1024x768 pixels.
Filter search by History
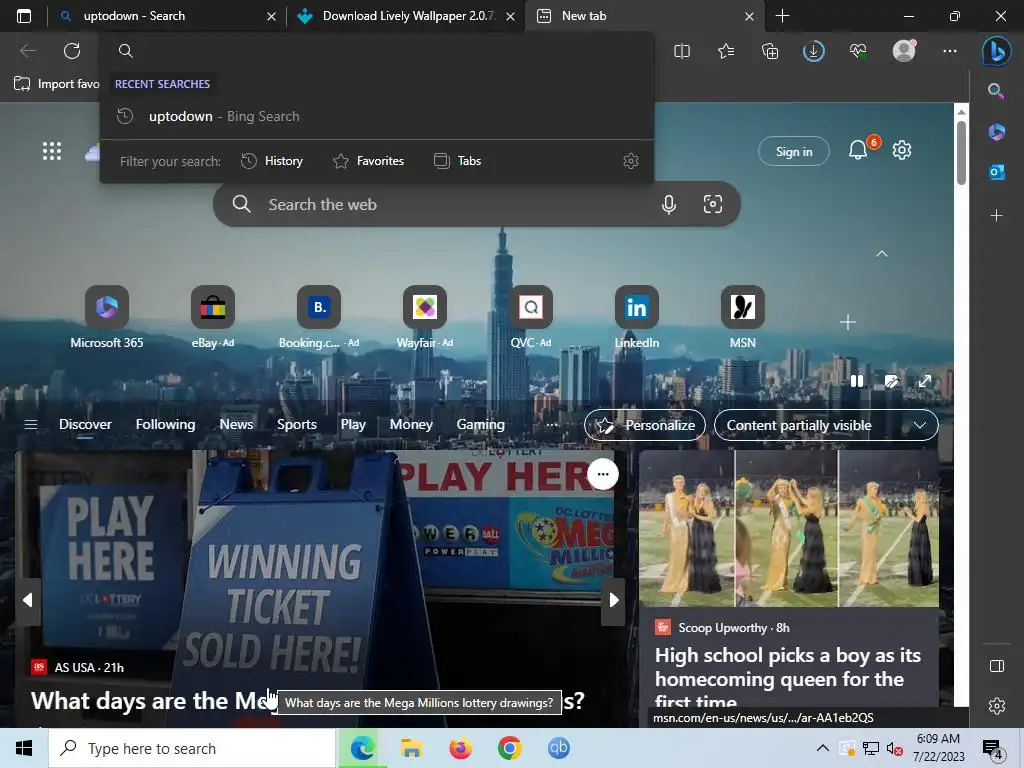[x=272, y=161]
